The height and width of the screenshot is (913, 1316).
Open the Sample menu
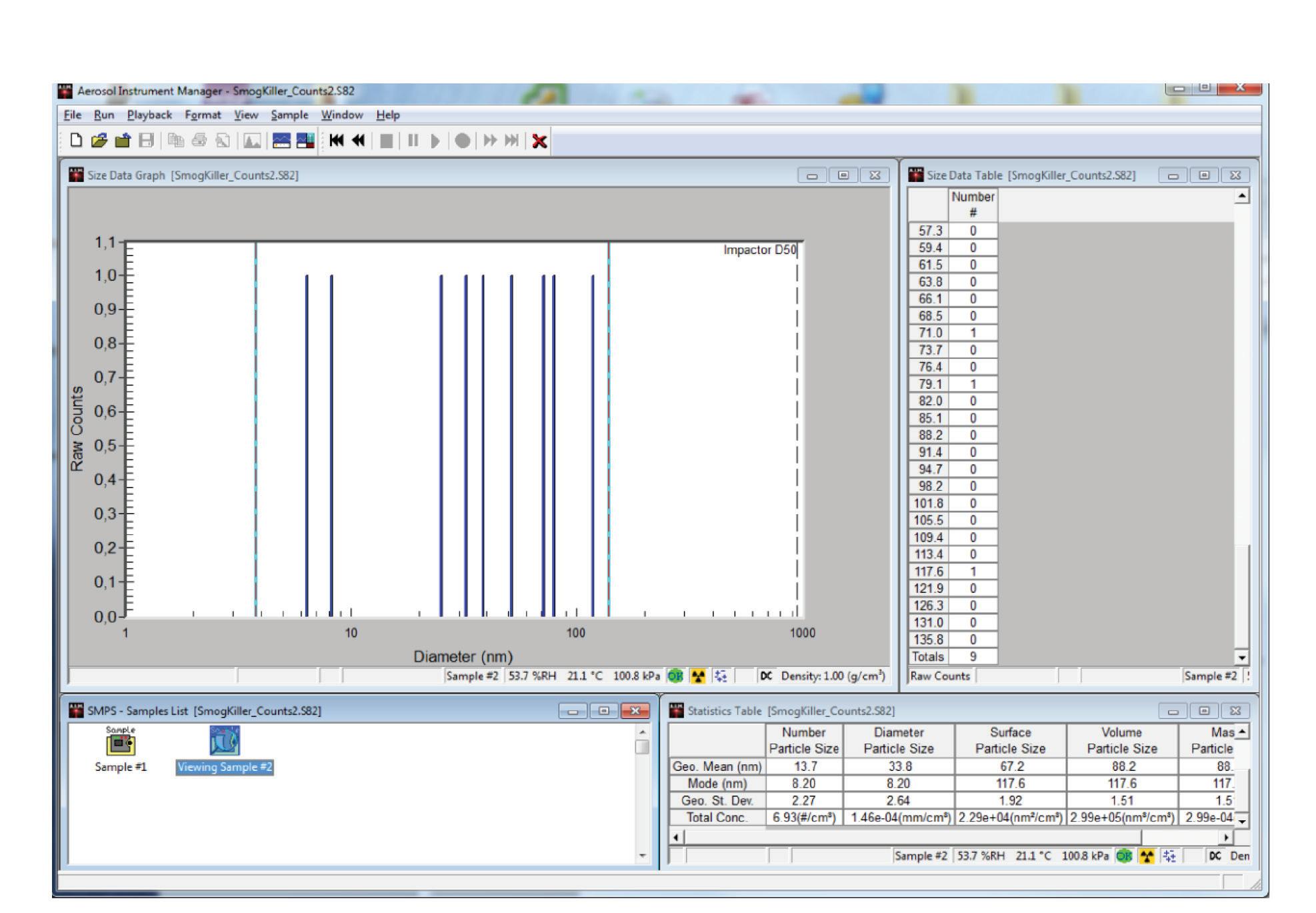pos(289,115)
